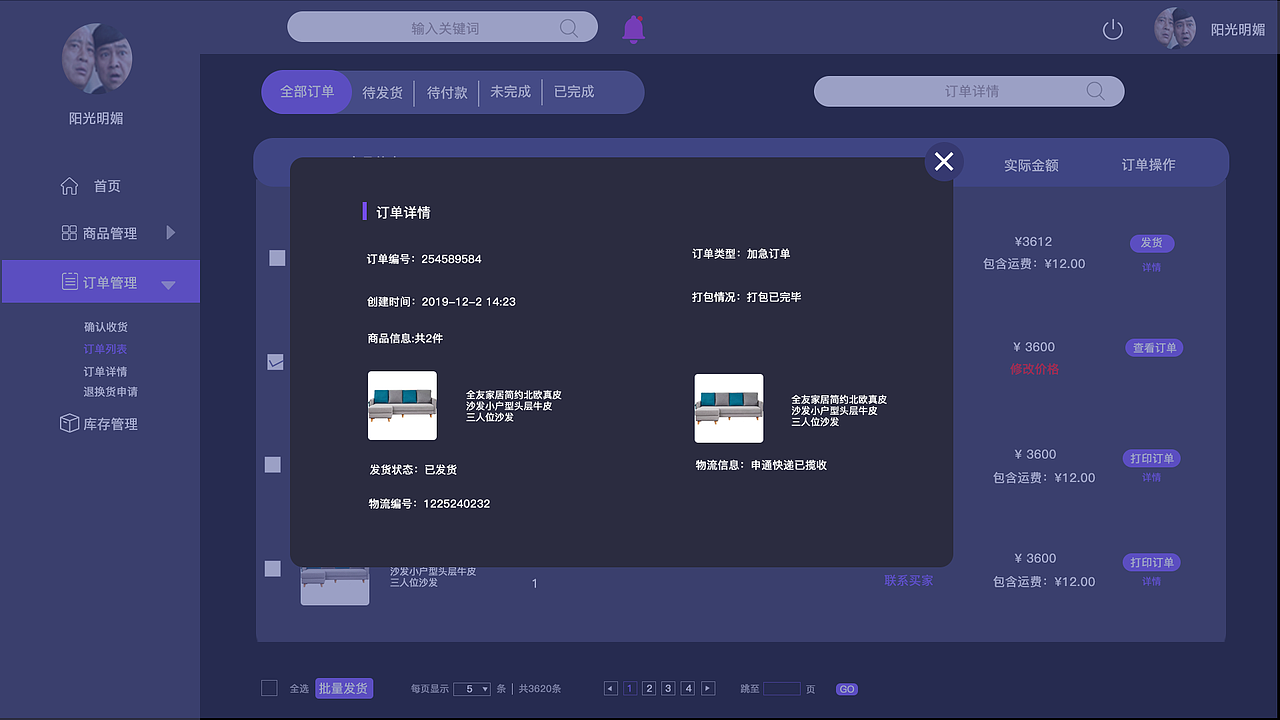Check the 全选 select-all checkbox
The width and height of the screenshot is (1280, 720).
pos(269,687)
